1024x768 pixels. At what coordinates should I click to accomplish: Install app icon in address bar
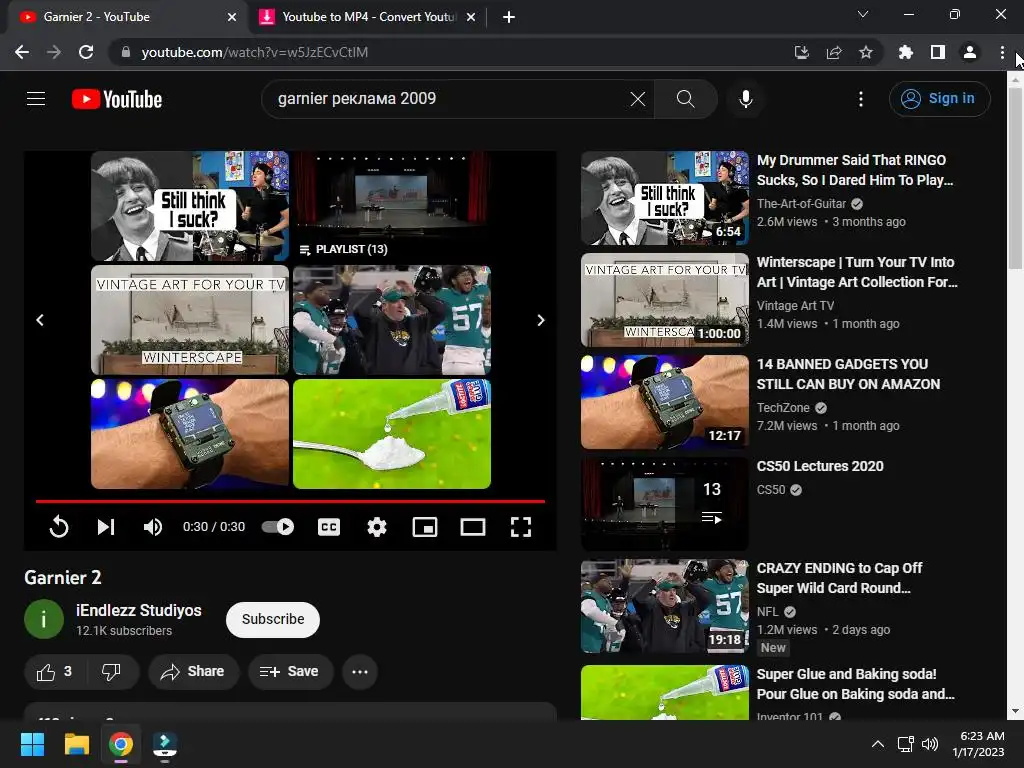(801, 52)
